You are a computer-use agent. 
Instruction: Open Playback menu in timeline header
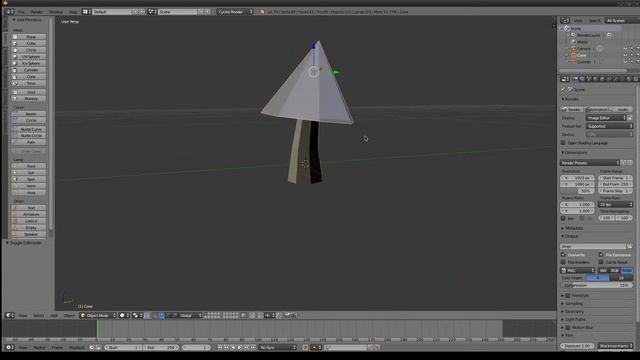coord(76,347)
